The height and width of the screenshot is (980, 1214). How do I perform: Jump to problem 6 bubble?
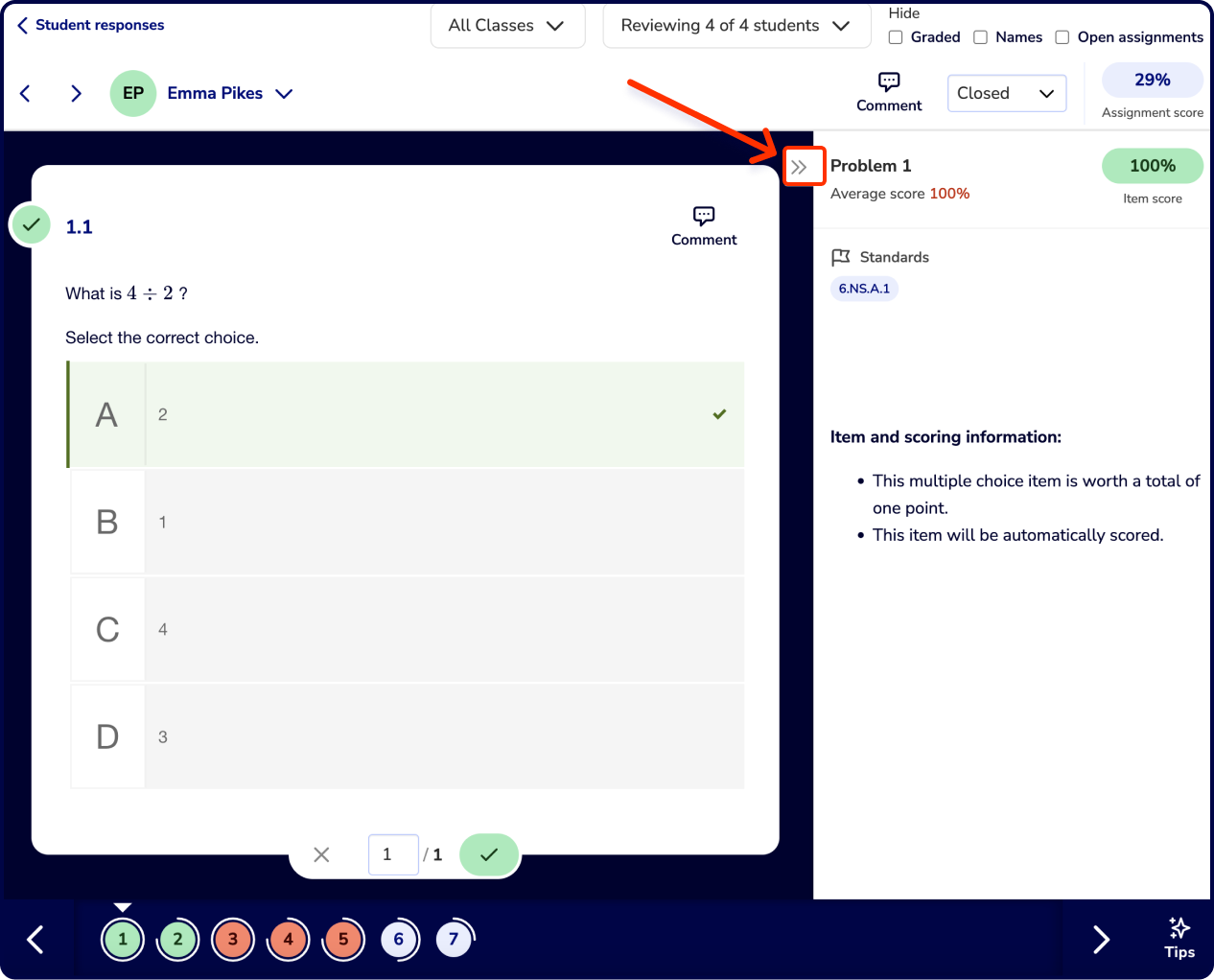click(x=399, y=940)
